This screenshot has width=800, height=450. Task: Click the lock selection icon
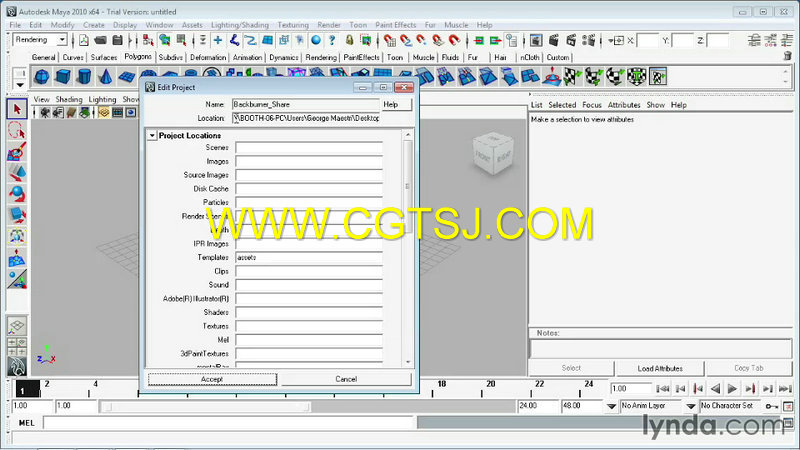tap(349, 40)
